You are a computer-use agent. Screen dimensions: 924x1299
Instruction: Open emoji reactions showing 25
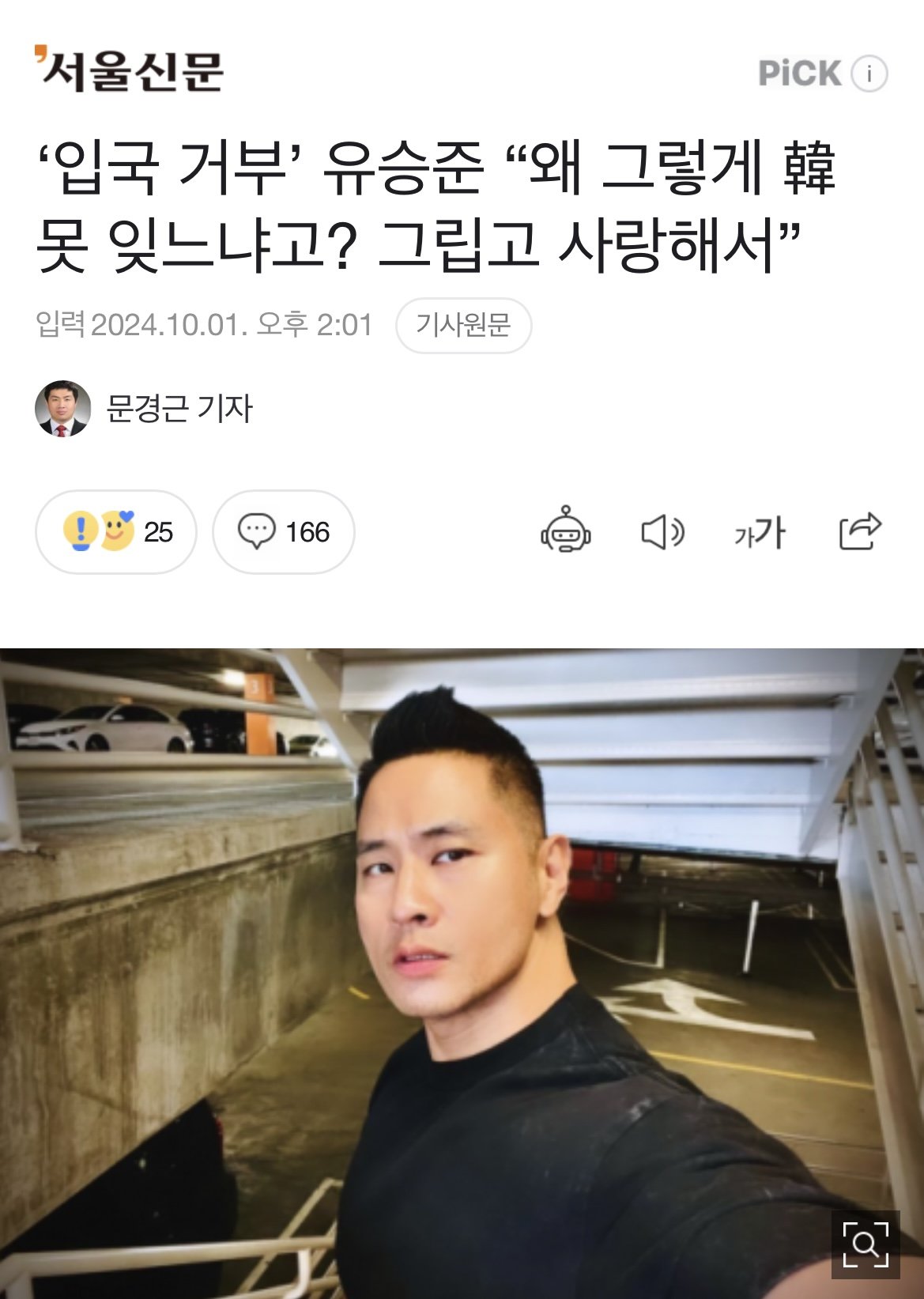point(116,532)
